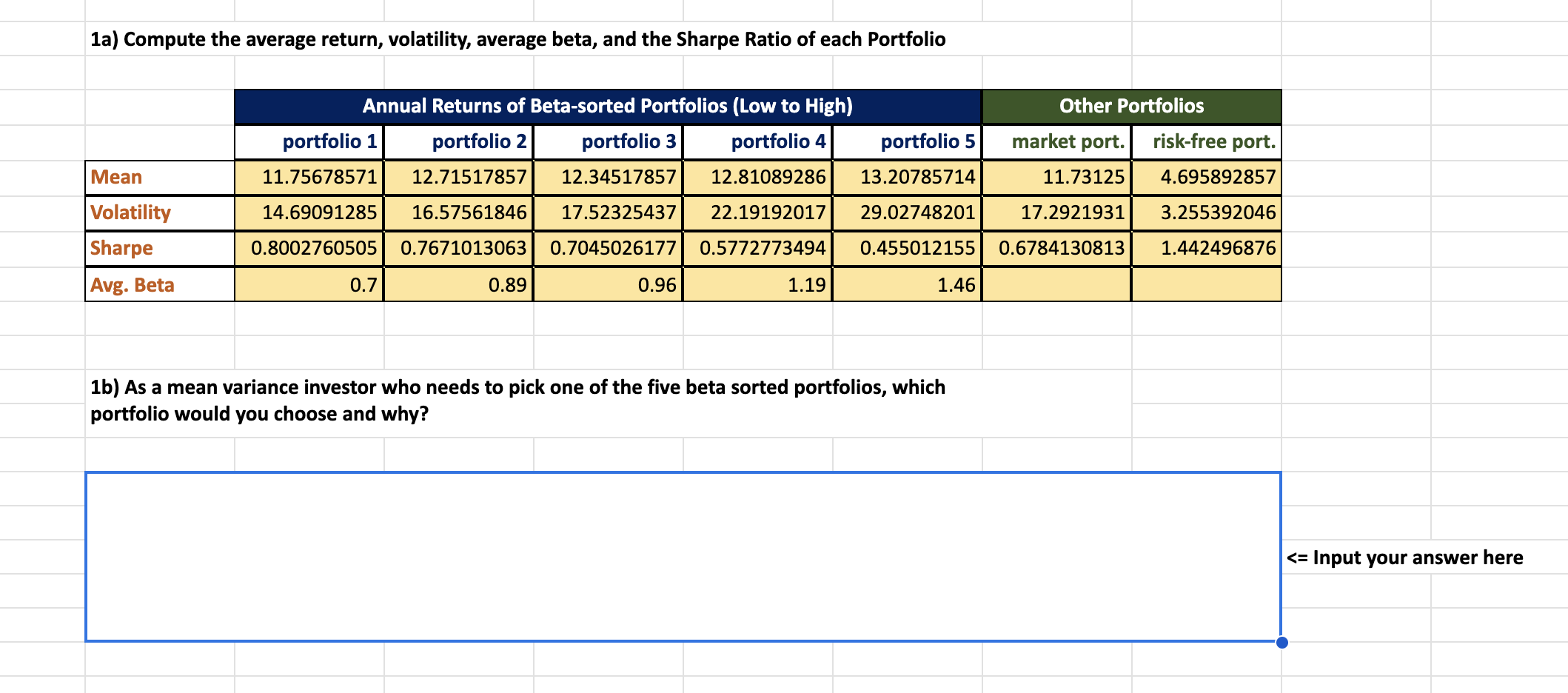This screenshot has width=1568, height=693.
Task: Select the '<= Input your answer here' label
Action: (x=1404, y=558)
